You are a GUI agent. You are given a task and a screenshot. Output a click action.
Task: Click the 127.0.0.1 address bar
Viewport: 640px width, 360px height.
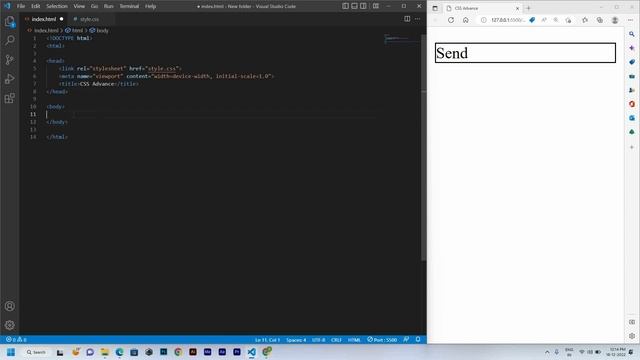pyautogui.click(x=508, y=20)
